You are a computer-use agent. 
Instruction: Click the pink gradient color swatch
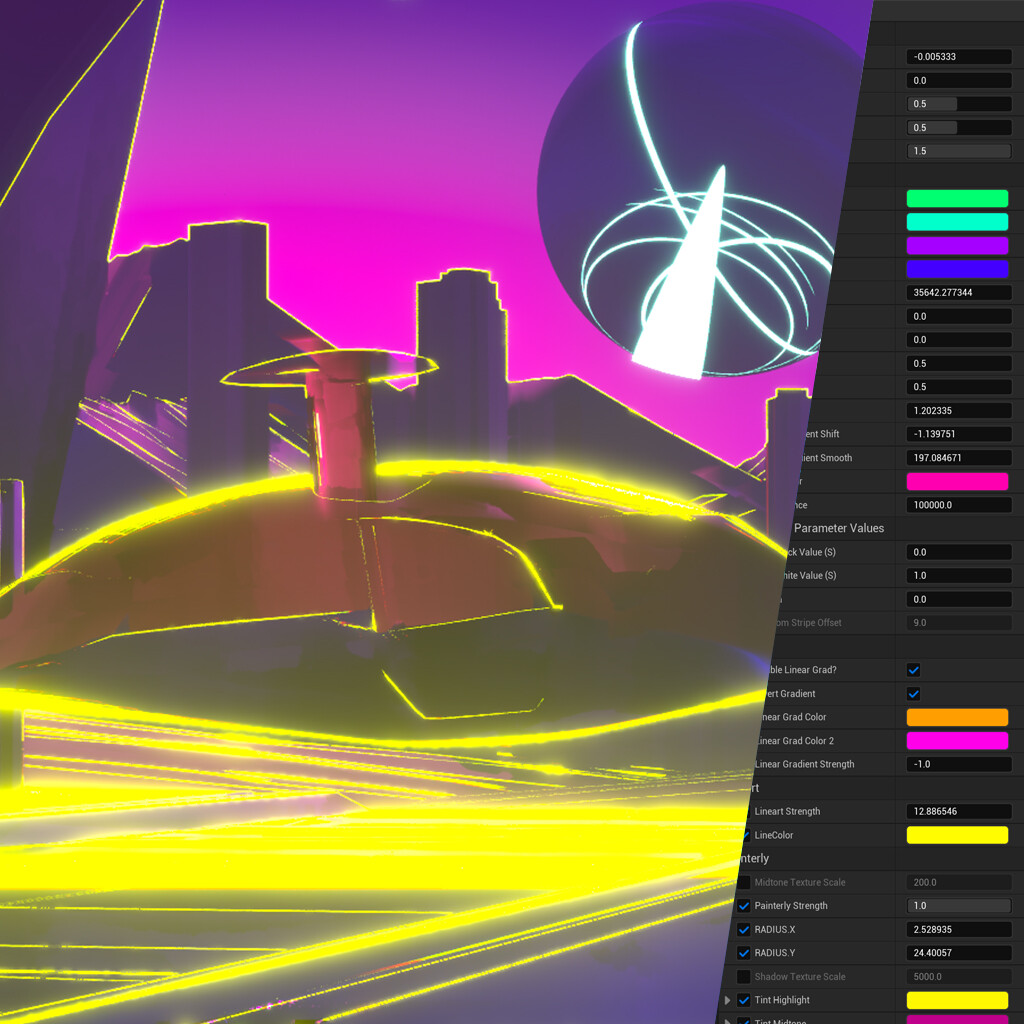tap(957, 481)
